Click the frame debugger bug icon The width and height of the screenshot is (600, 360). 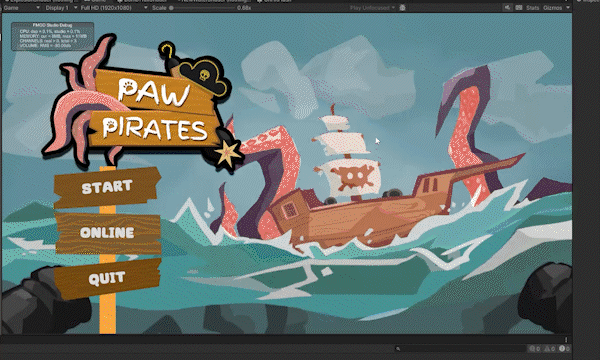point(402,8)
